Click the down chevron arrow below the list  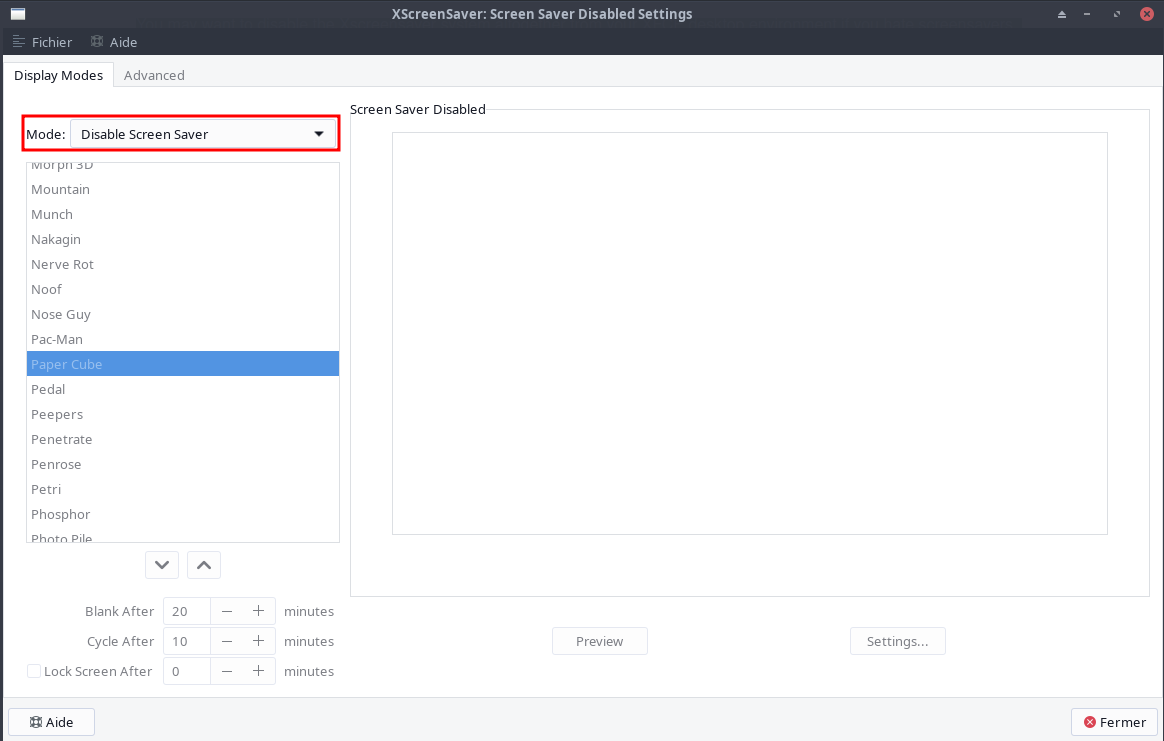(x=162, y=565)
